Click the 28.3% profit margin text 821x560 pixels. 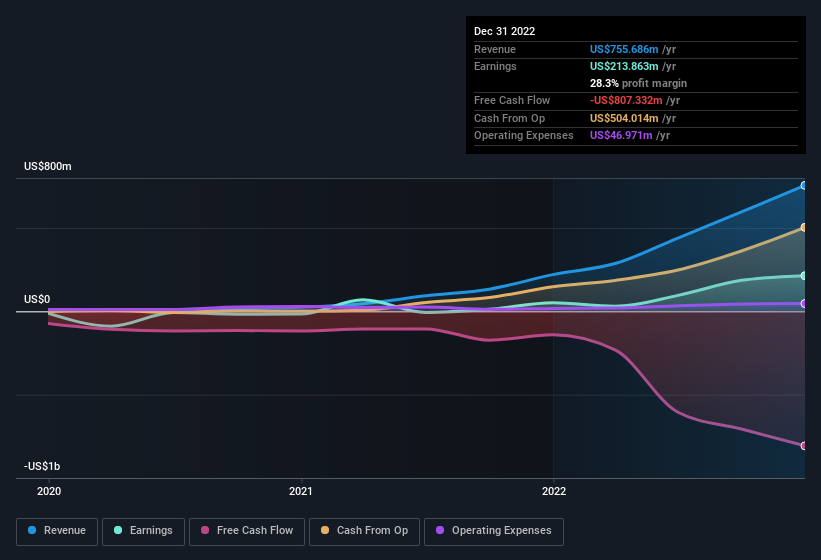pyautogui.click(x=638, y=83)
